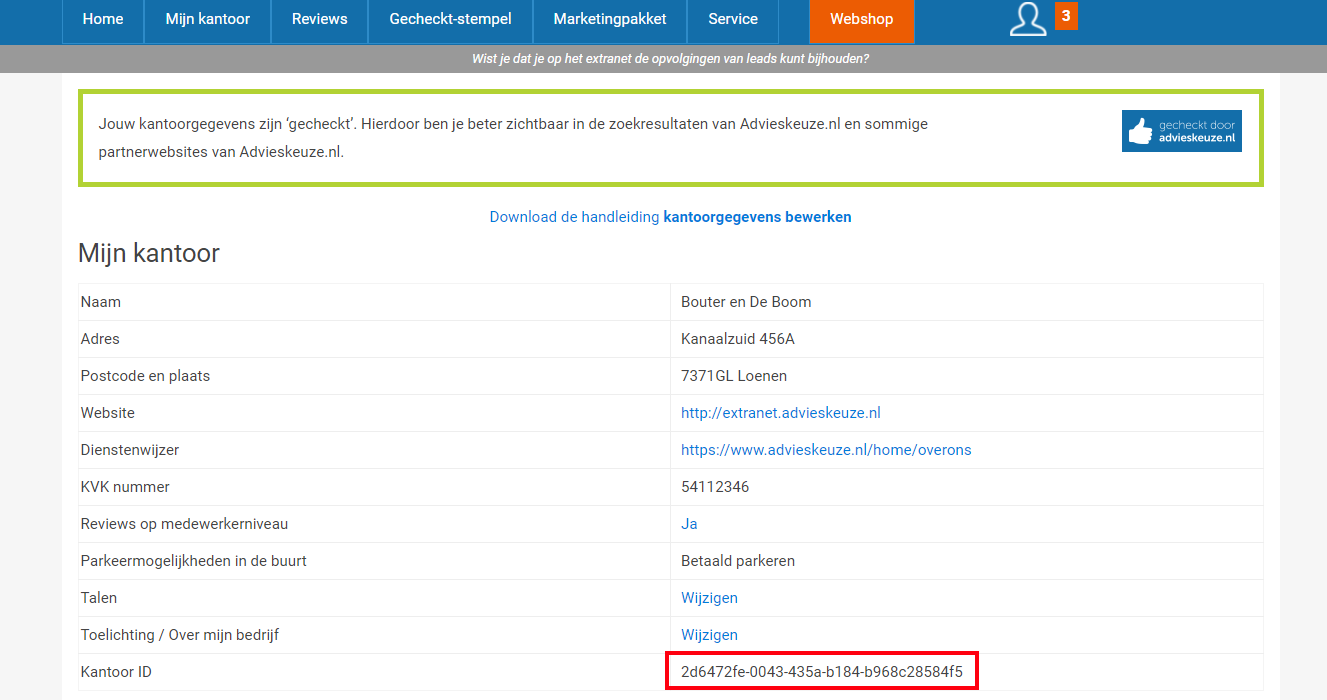
Task: Click the 'Wist je dat' tip banner text
Action: (x=670, y=59)
